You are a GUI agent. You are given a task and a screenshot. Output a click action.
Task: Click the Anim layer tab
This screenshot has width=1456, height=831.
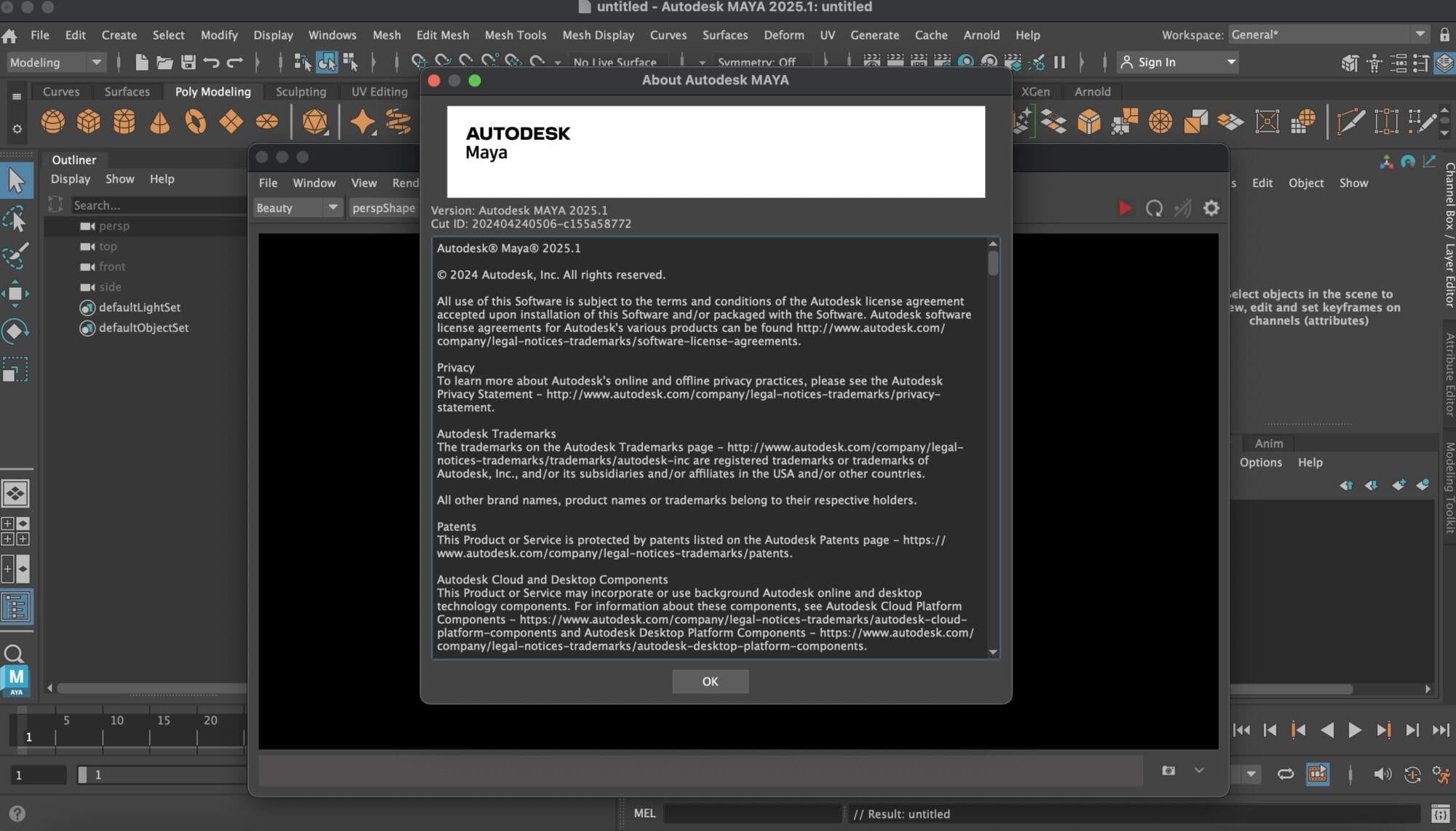click(1269, 444)
